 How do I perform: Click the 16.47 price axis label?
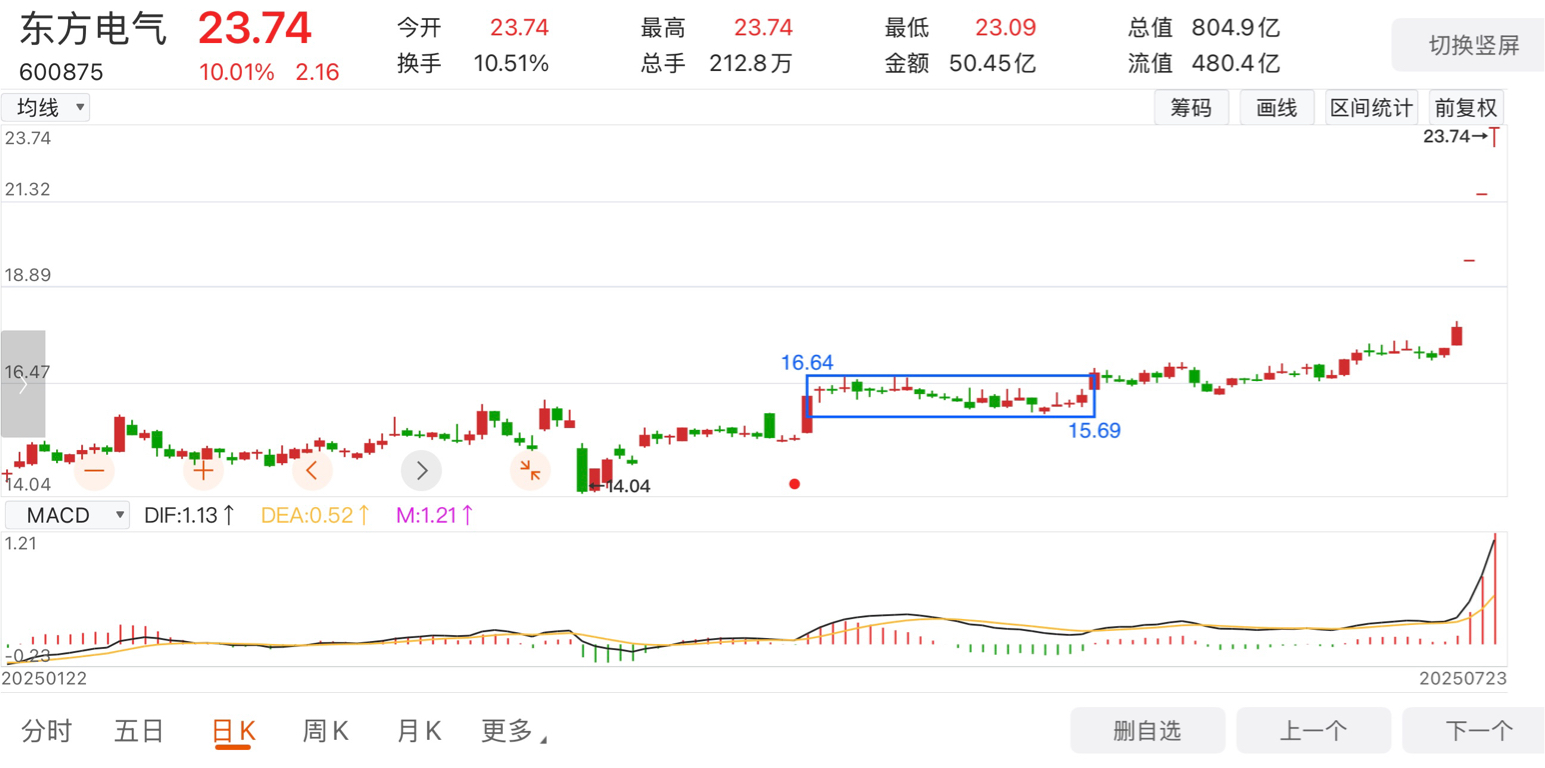[x=28, y=372]
